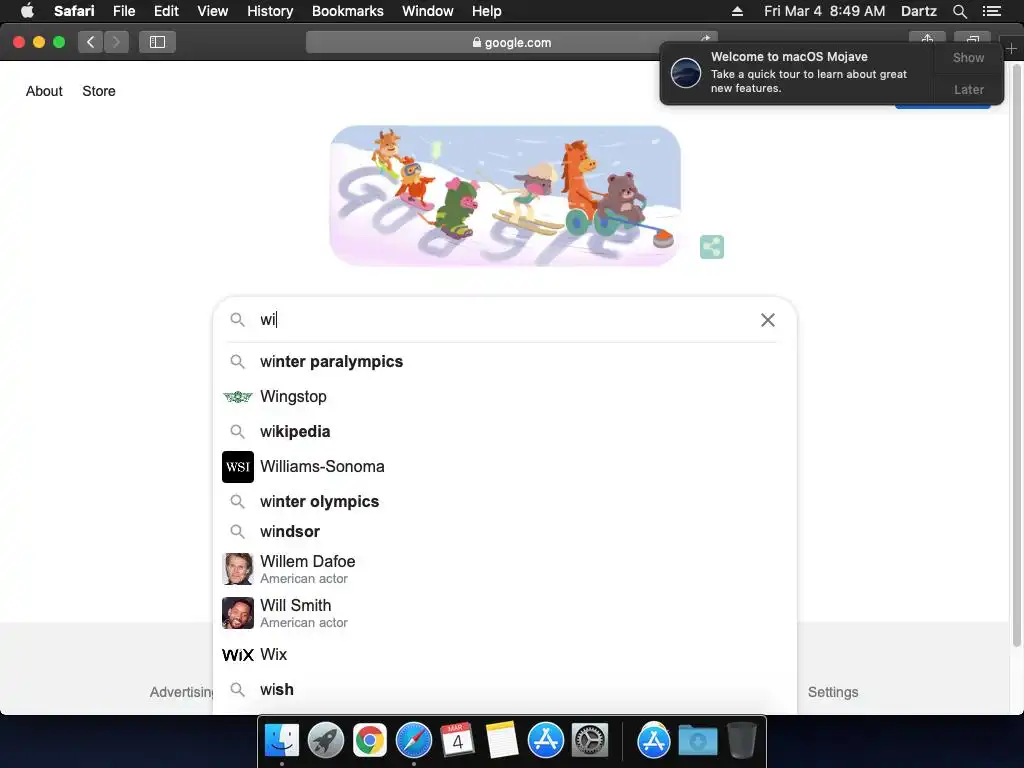
Task: Open the Window menu
Action: [428, 11]
